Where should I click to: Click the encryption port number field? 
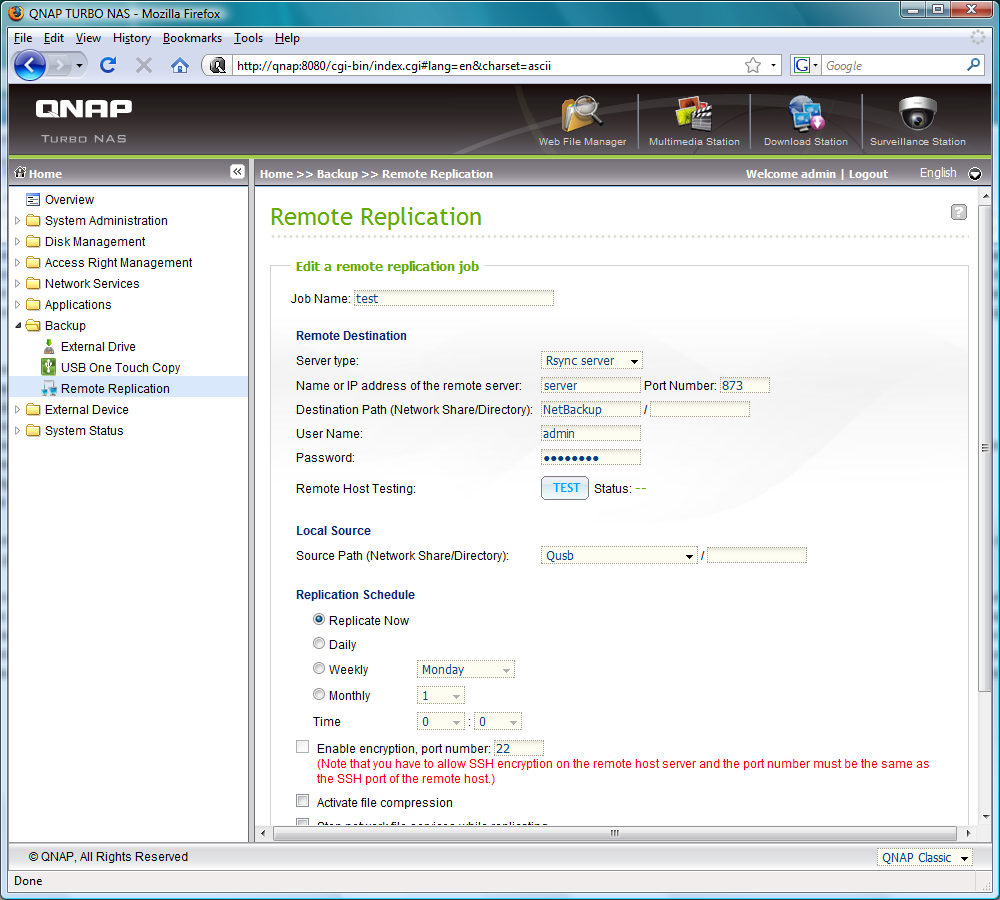click(x=519, y=748)
